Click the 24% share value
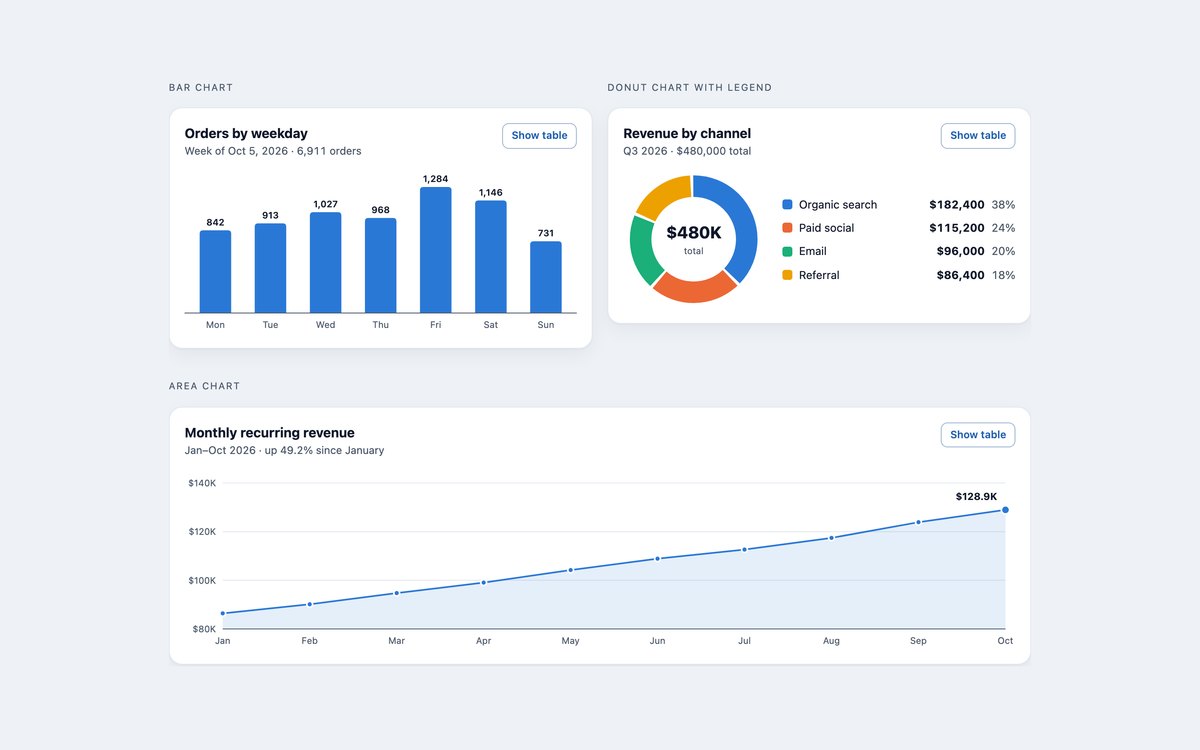Image resolution: width=1200 pixels, height=750 pixels. pos(1003,228)
